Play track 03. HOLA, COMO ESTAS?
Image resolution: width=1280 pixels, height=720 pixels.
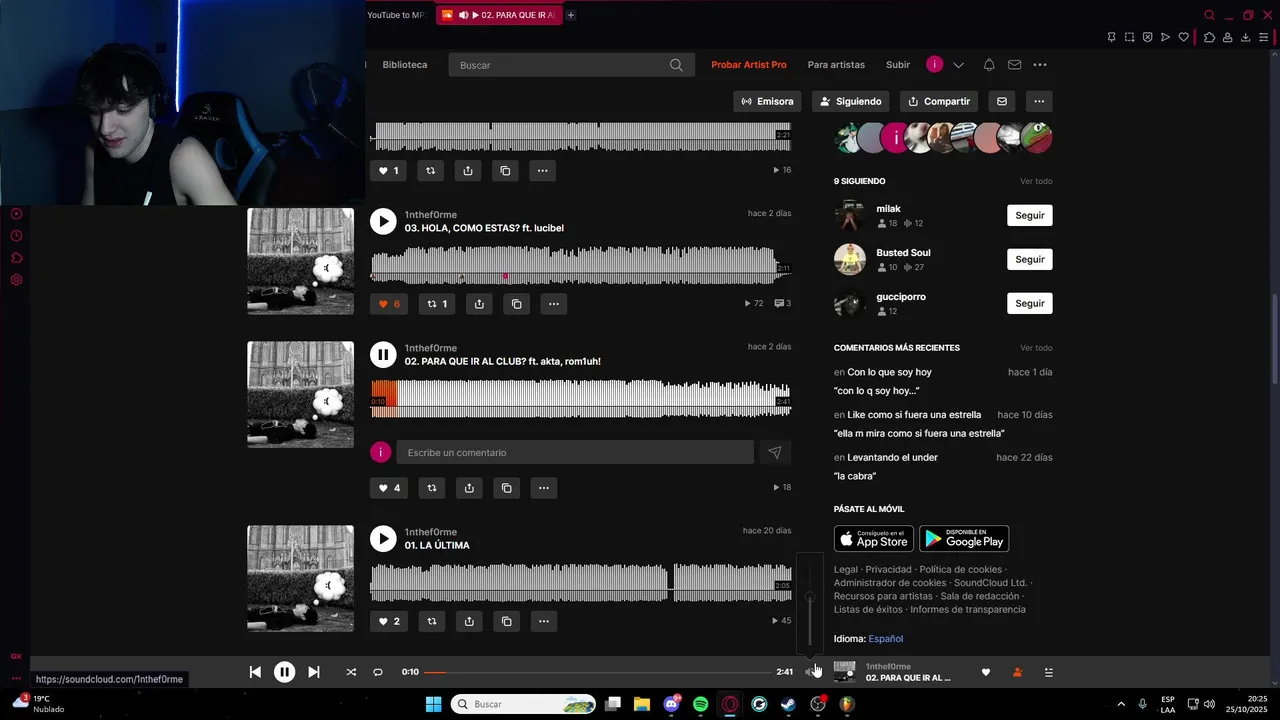[383, 222]
